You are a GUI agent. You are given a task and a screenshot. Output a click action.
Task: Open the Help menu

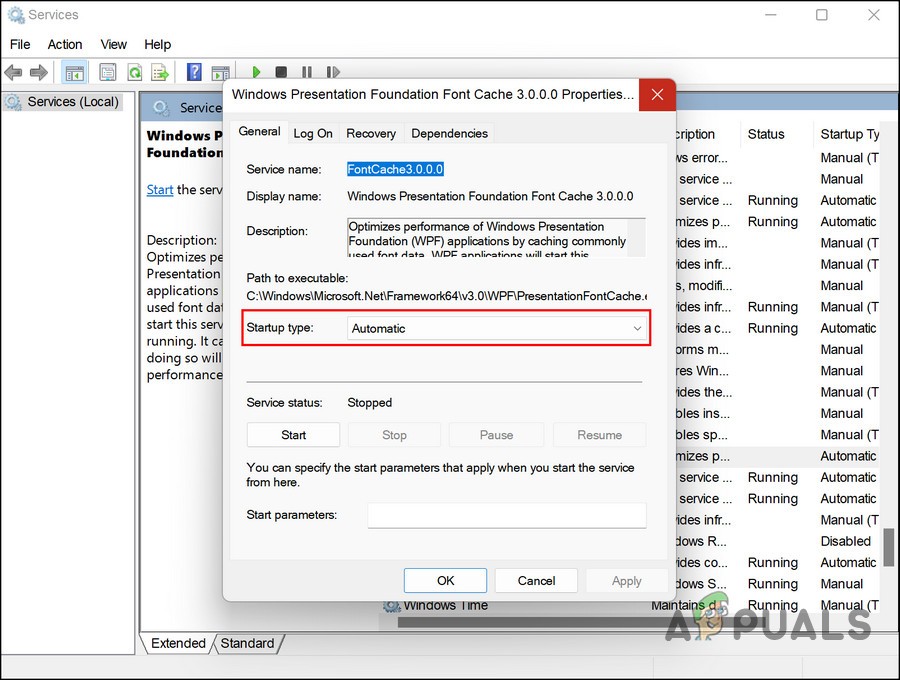point(157,44)
